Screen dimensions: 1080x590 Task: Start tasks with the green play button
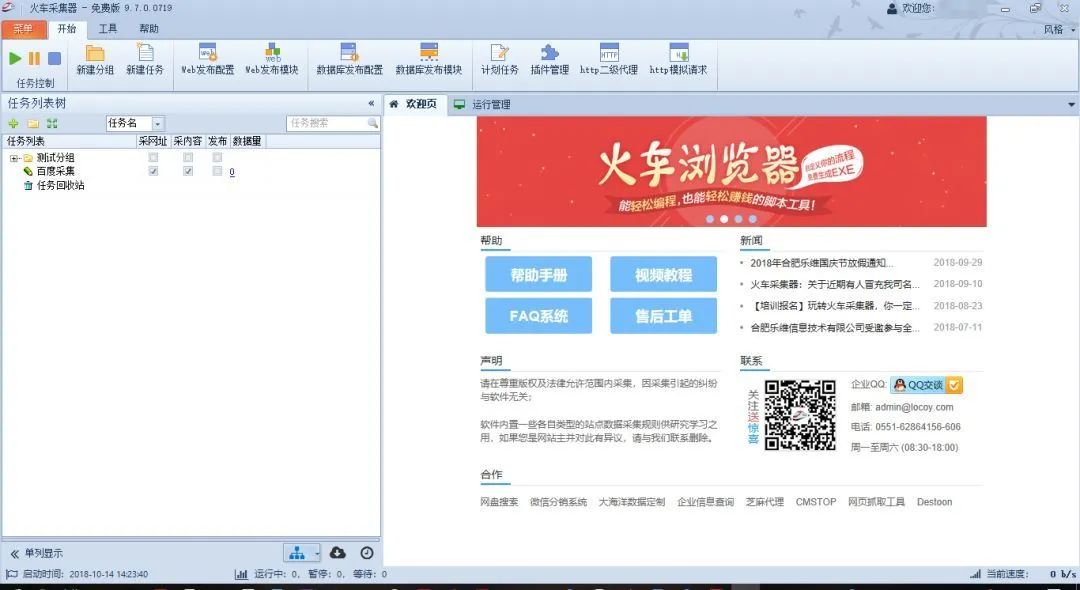click(15, 59)
